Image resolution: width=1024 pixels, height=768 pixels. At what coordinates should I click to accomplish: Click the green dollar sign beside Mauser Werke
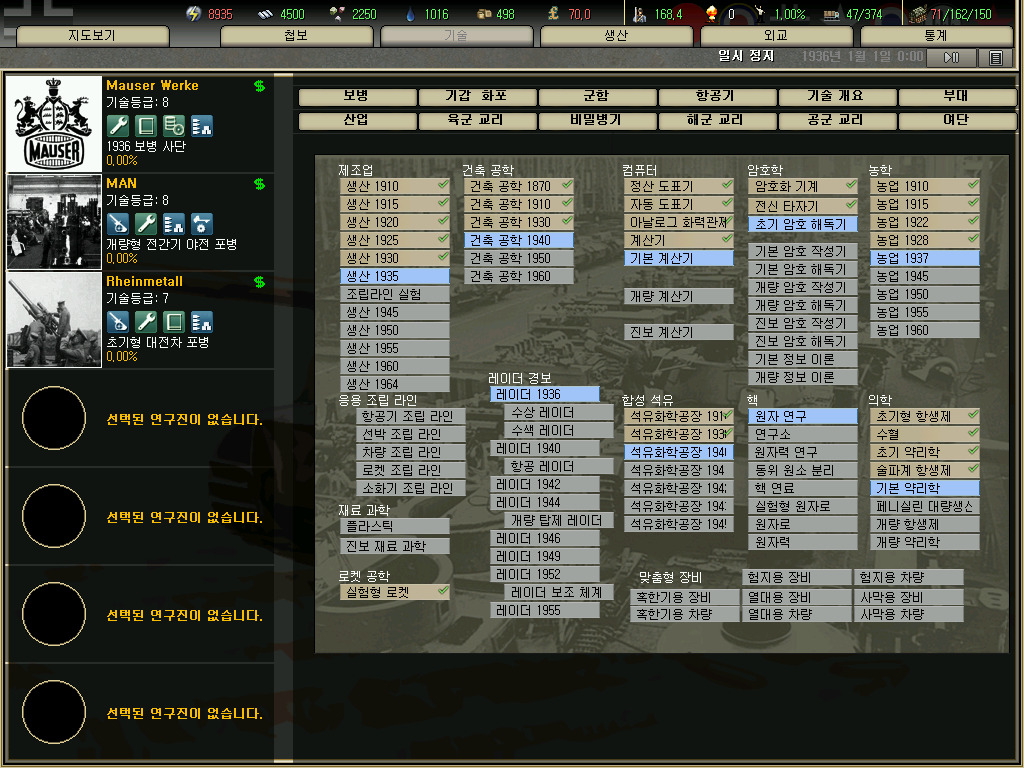pos(259,86)
